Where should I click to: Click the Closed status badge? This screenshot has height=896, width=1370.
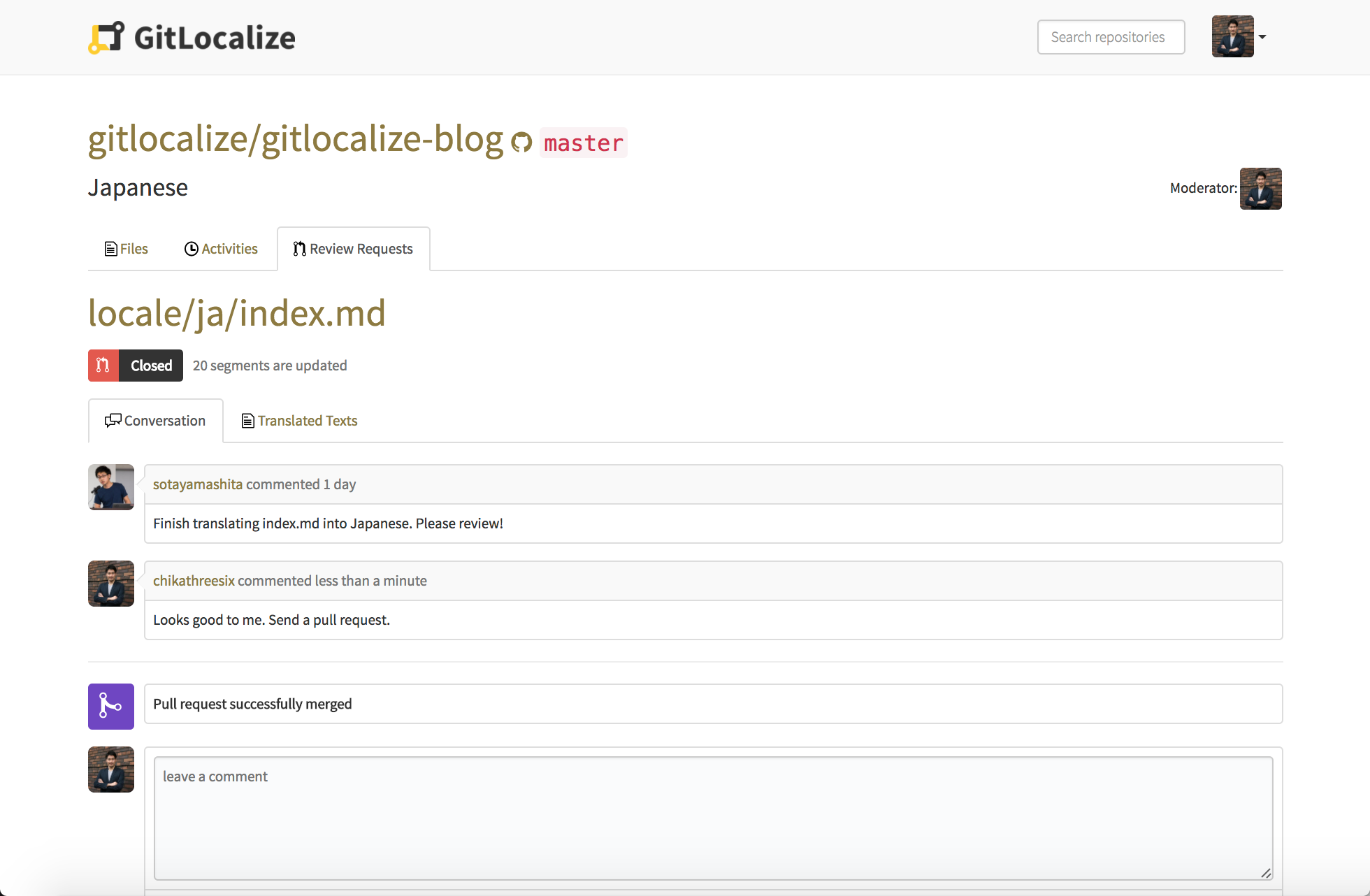(151, 366)
